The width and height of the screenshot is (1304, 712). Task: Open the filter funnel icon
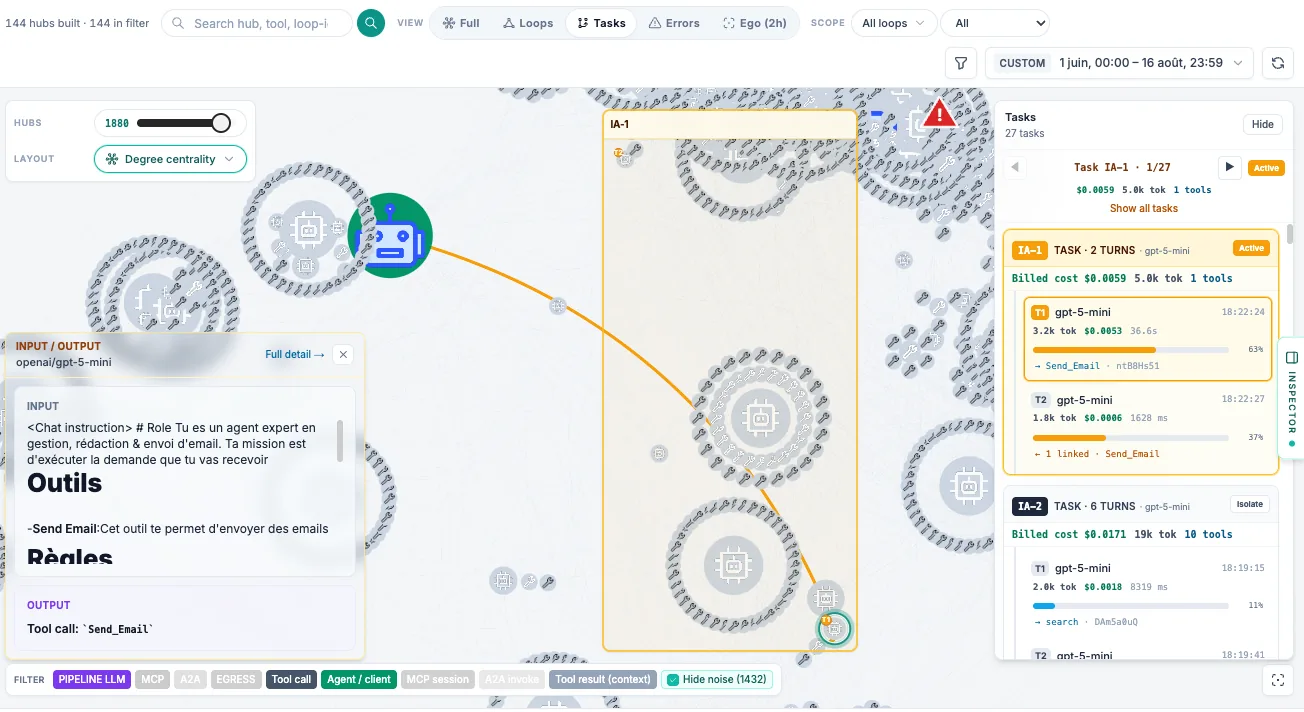coord(961,63)
